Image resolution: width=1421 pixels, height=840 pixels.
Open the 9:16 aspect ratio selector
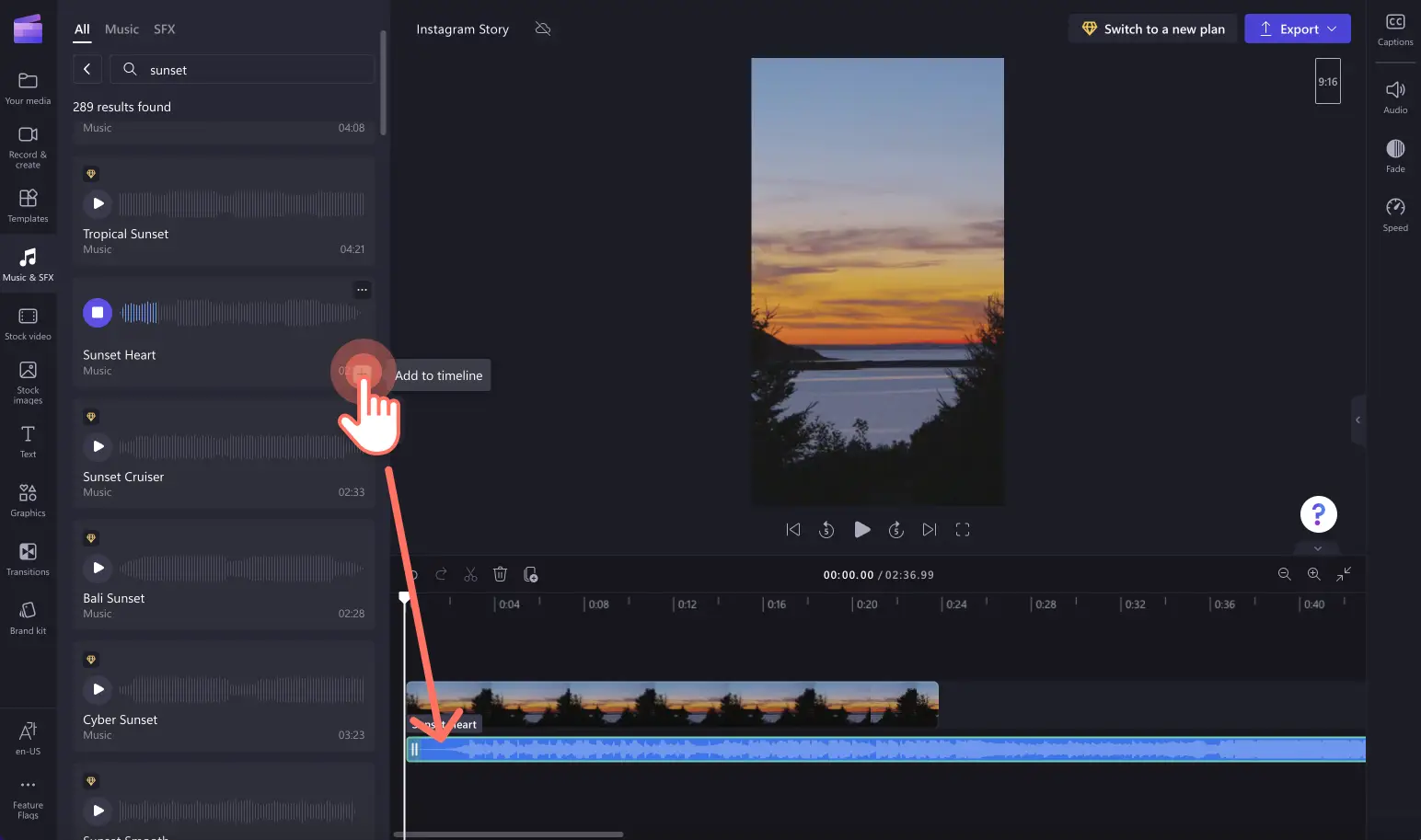1327,81
